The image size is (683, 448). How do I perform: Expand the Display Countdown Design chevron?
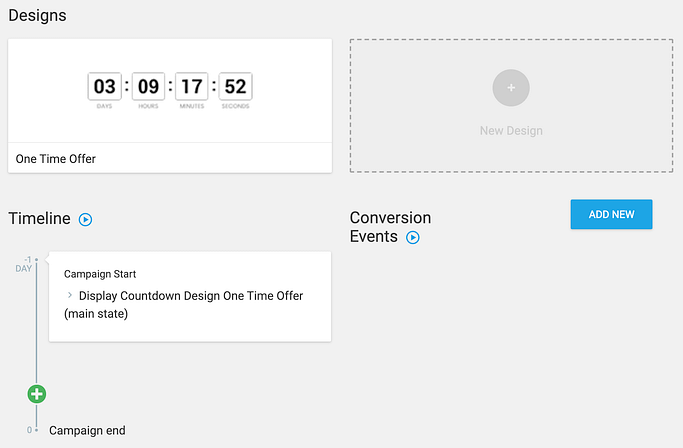pyautogui.click(x=70, y=295)
